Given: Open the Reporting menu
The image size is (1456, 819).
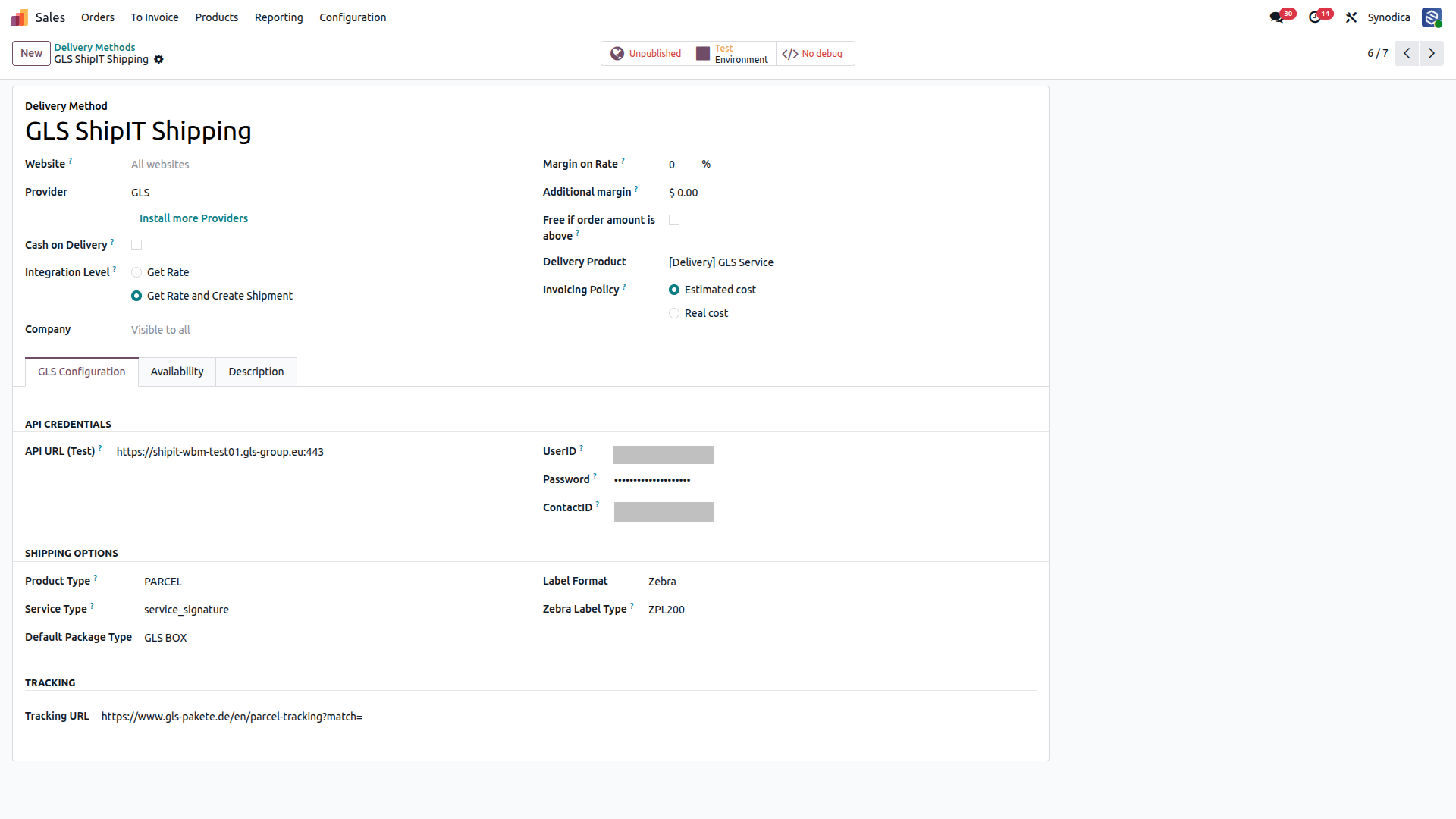Looking at the screenshot, I should point(278,17).
